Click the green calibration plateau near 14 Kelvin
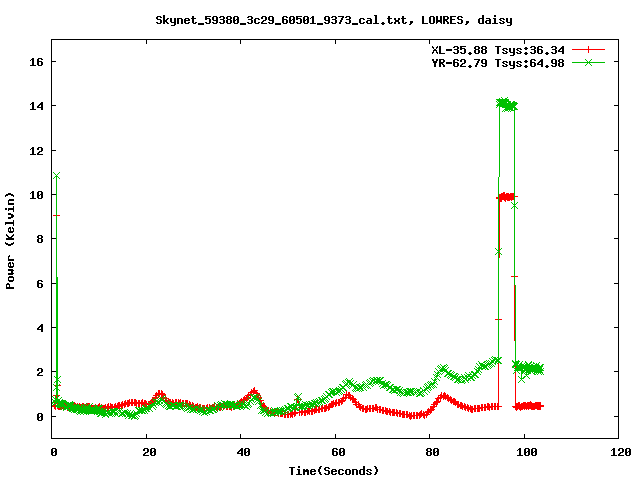The width and height of the screenshot is (640, 480). click(x=507, y=104)
